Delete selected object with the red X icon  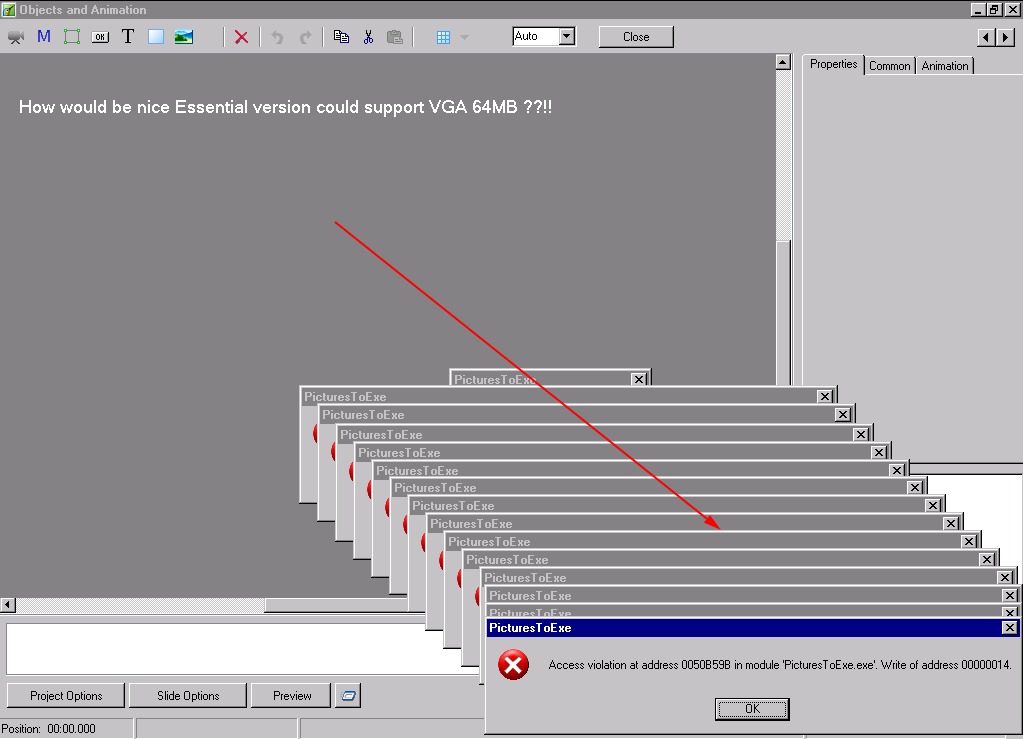tap(241, 37)
